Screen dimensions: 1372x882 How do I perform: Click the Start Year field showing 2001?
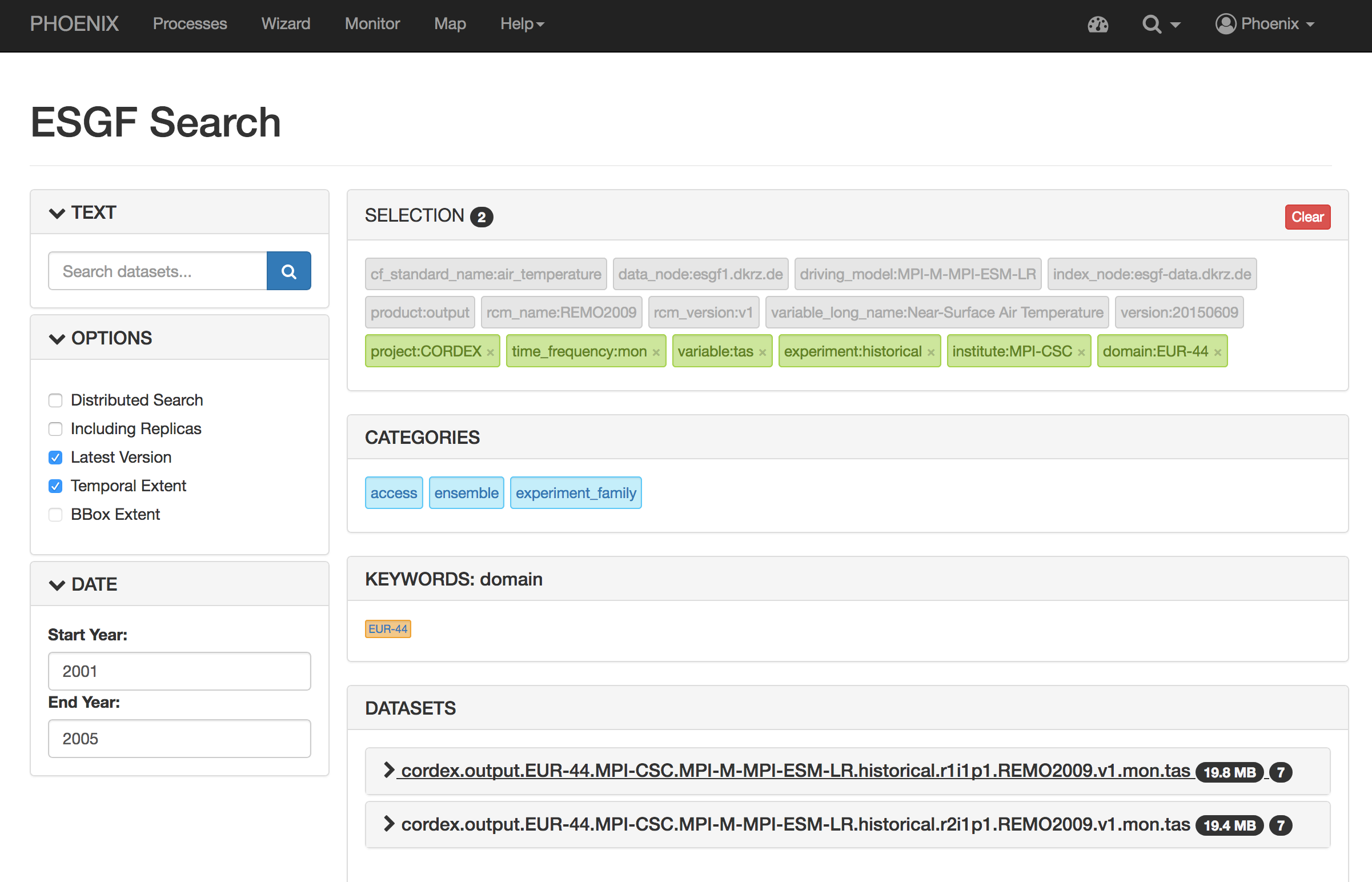click(180, 671)
